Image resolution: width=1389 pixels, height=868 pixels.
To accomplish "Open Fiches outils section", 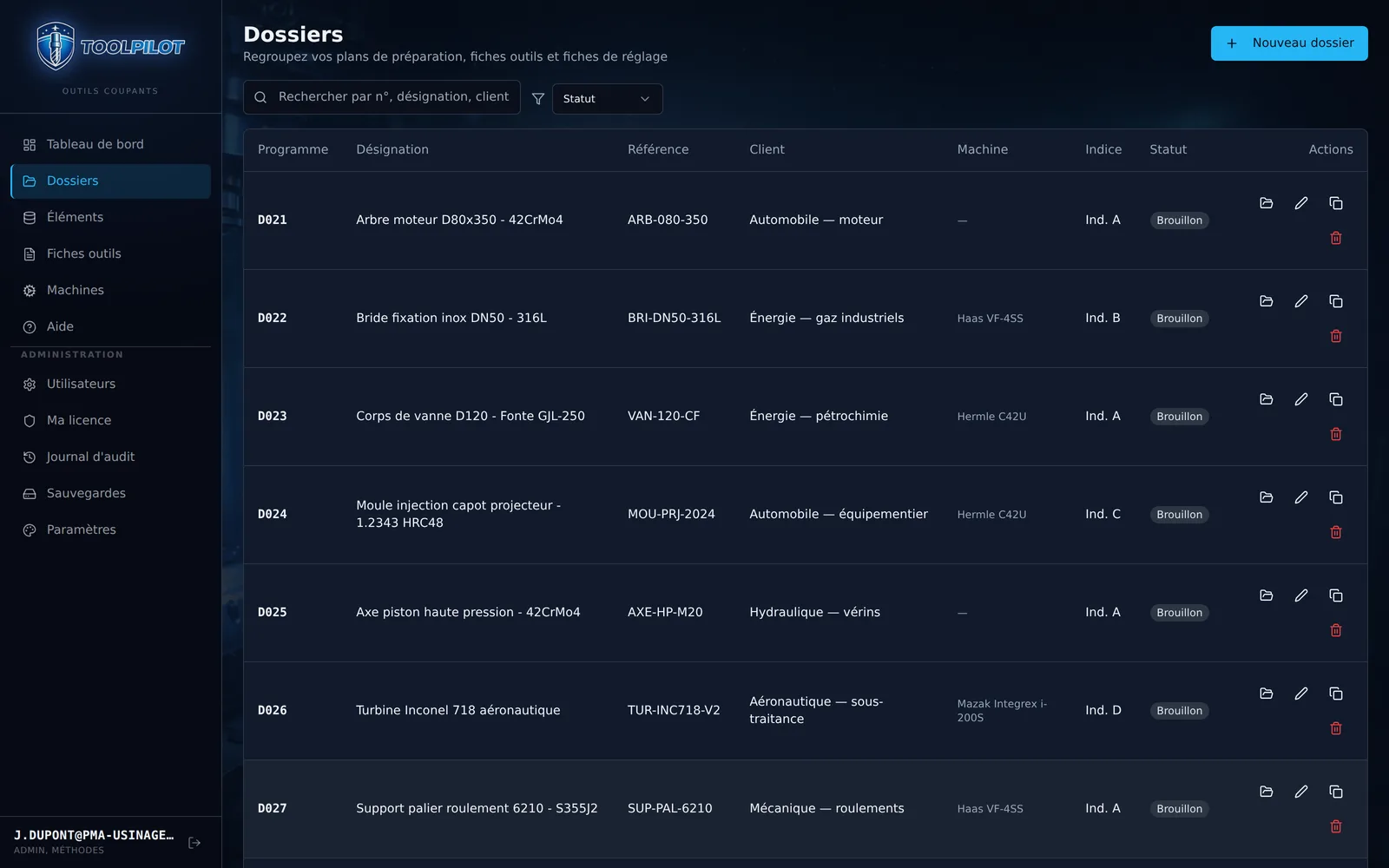I will pos(110,254).
